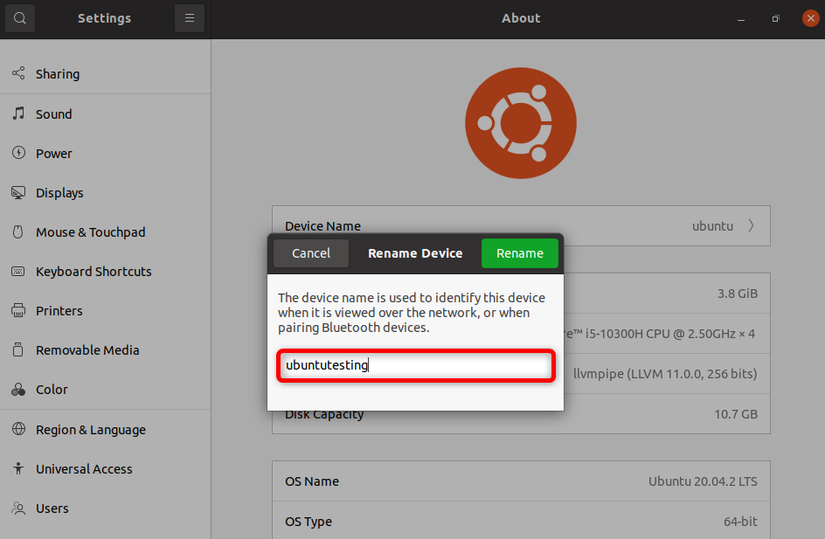Viewport: 825px width, 539px height.
Task: Click the Sharing sidebar icon
Action: point(18,73)
